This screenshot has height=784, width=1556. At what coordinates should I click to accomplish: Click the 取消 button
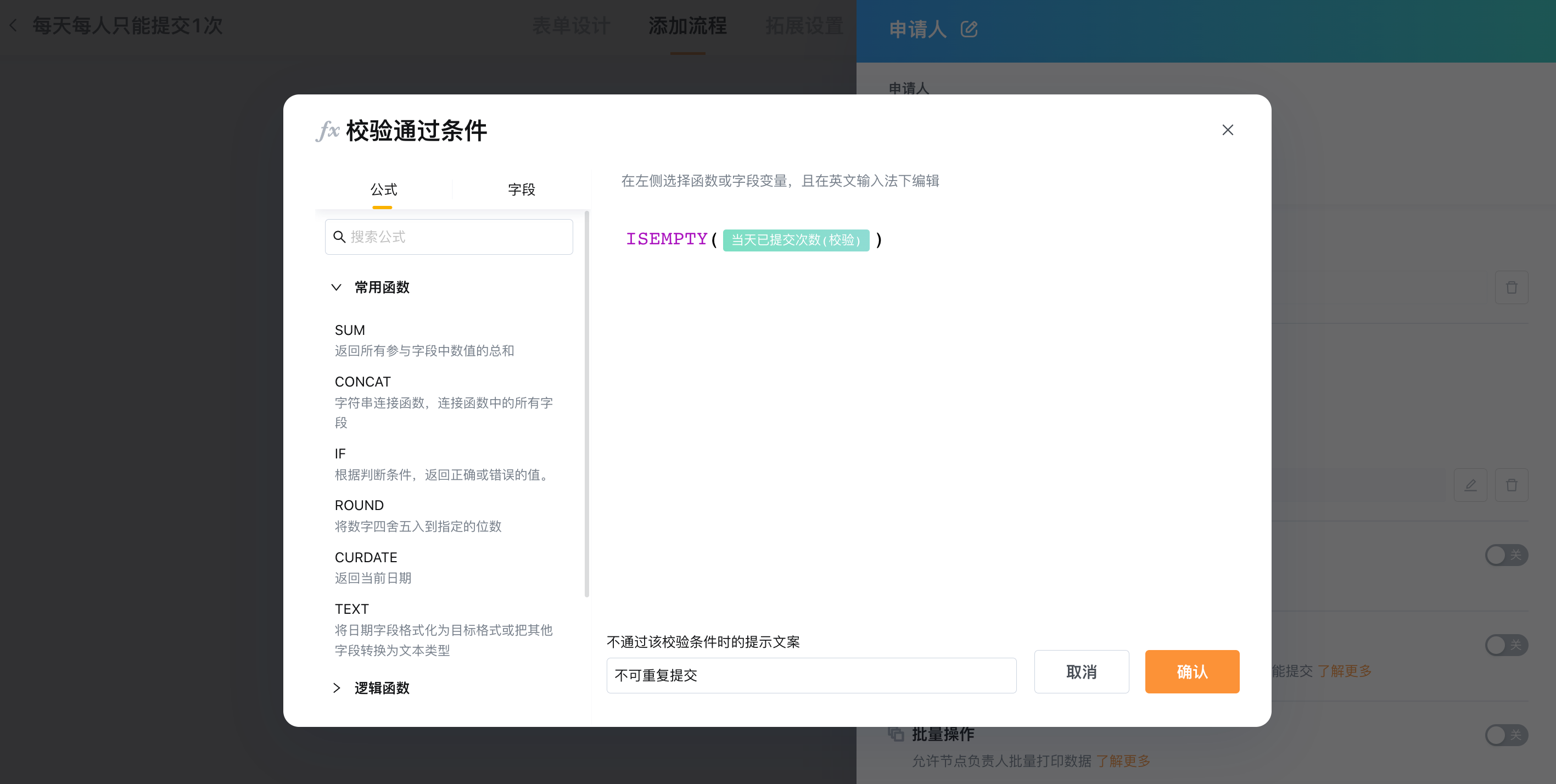tap(1081, 671)
